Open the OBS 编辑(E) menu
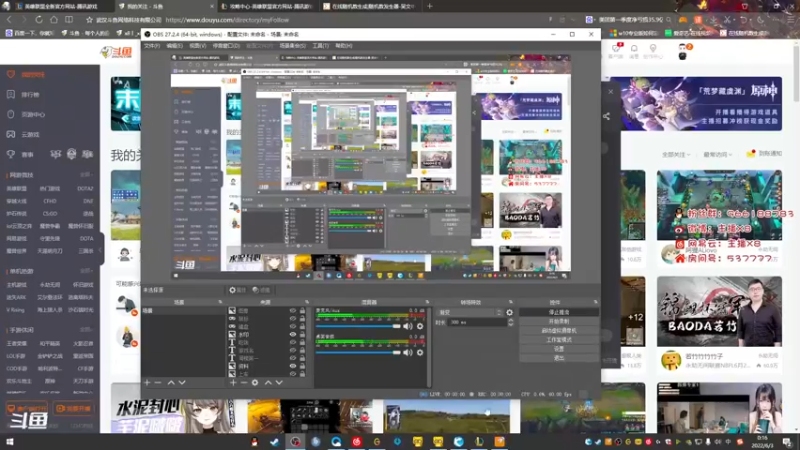Screen dimensions: 800x450 (174, 45)
